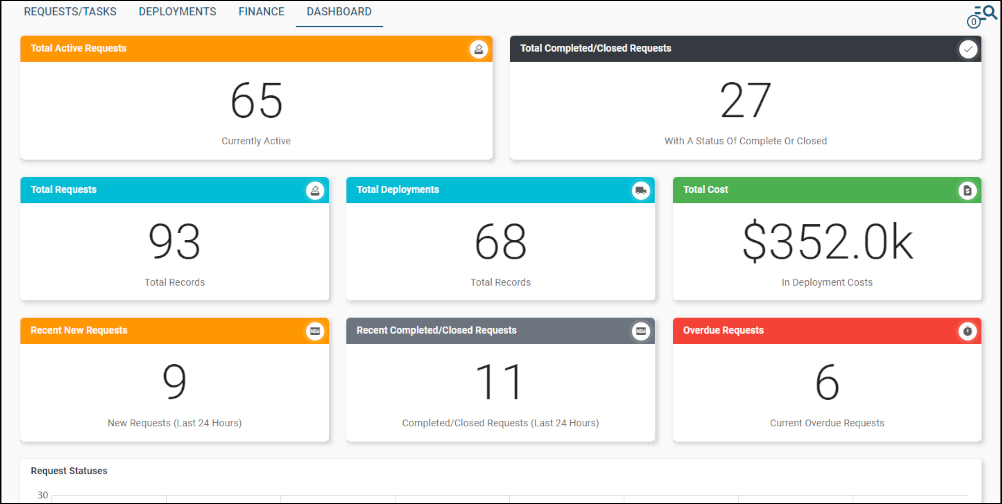The height and width of the screenshot is (504, 1002).
Task: Open the $352.0k total cost value
Action: pyautogui.click(x=827, y=242)
